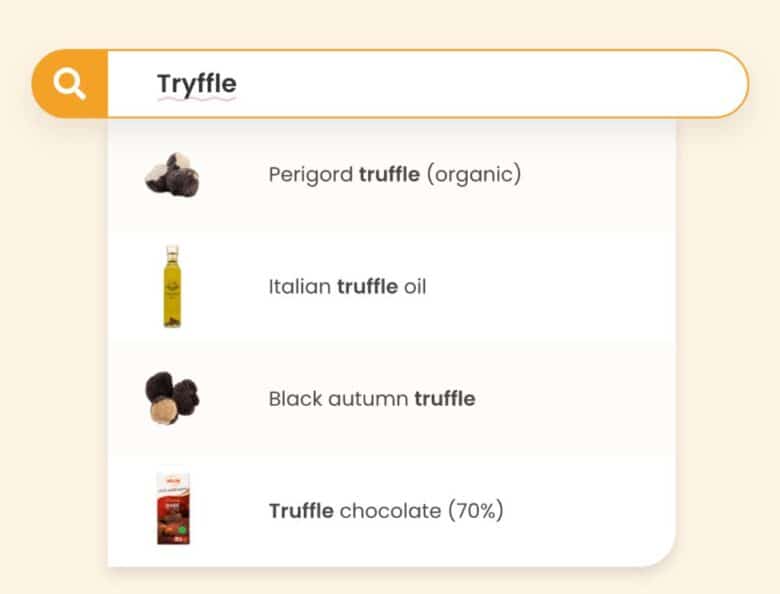Pick the Black autumn truffle suggestion
Image resolution: width=780 pixels, height=594 pixels.
tap(371, 399)
